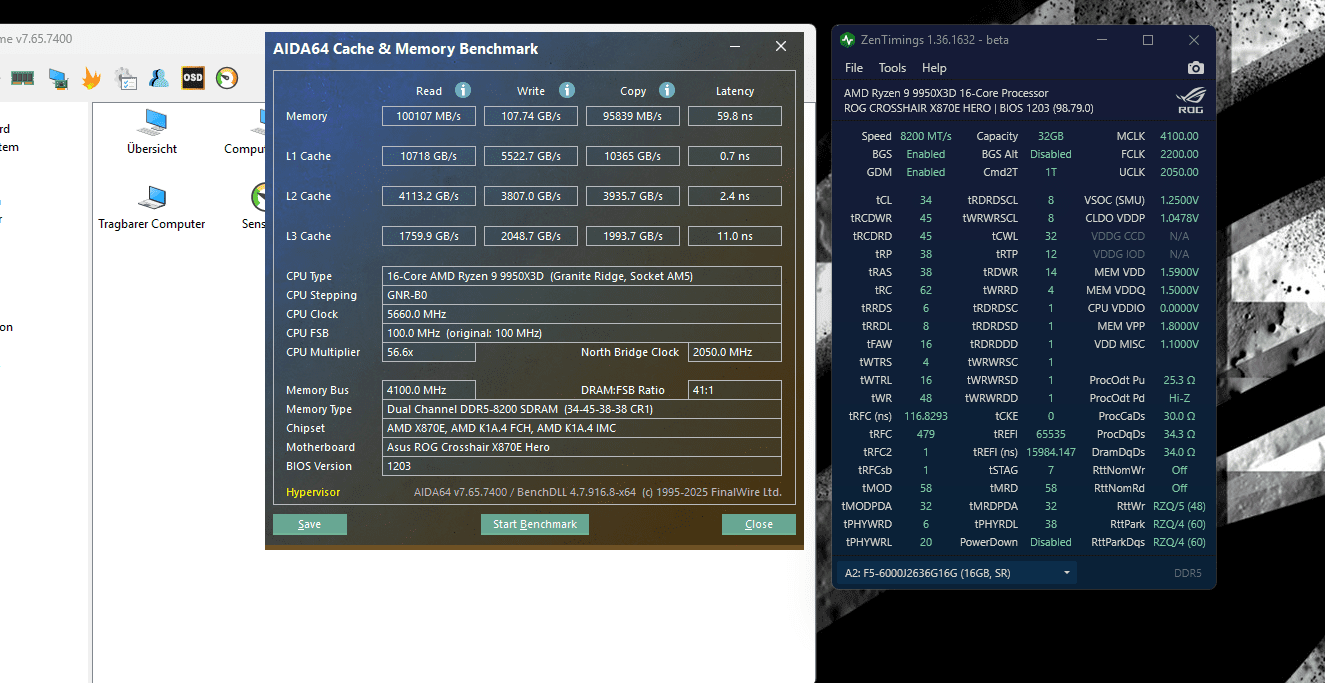Click the Capacity value 32GB in ZenTimings
The image size is (1325, 683).
[x=1051, y=136]
